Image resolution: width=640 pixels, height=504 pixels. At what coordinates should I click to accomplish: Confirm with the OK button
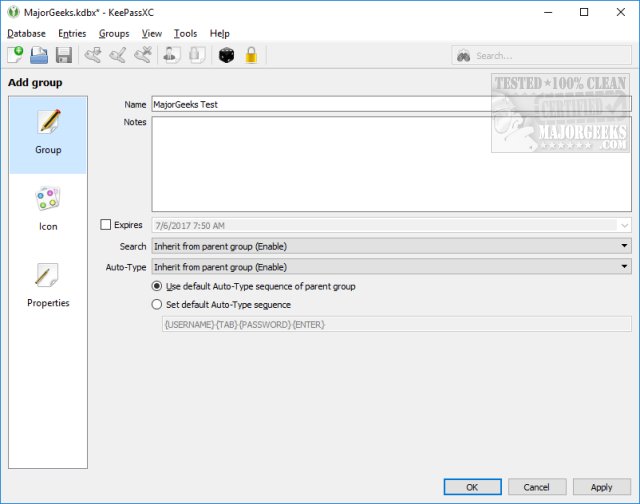coord(472,487)
